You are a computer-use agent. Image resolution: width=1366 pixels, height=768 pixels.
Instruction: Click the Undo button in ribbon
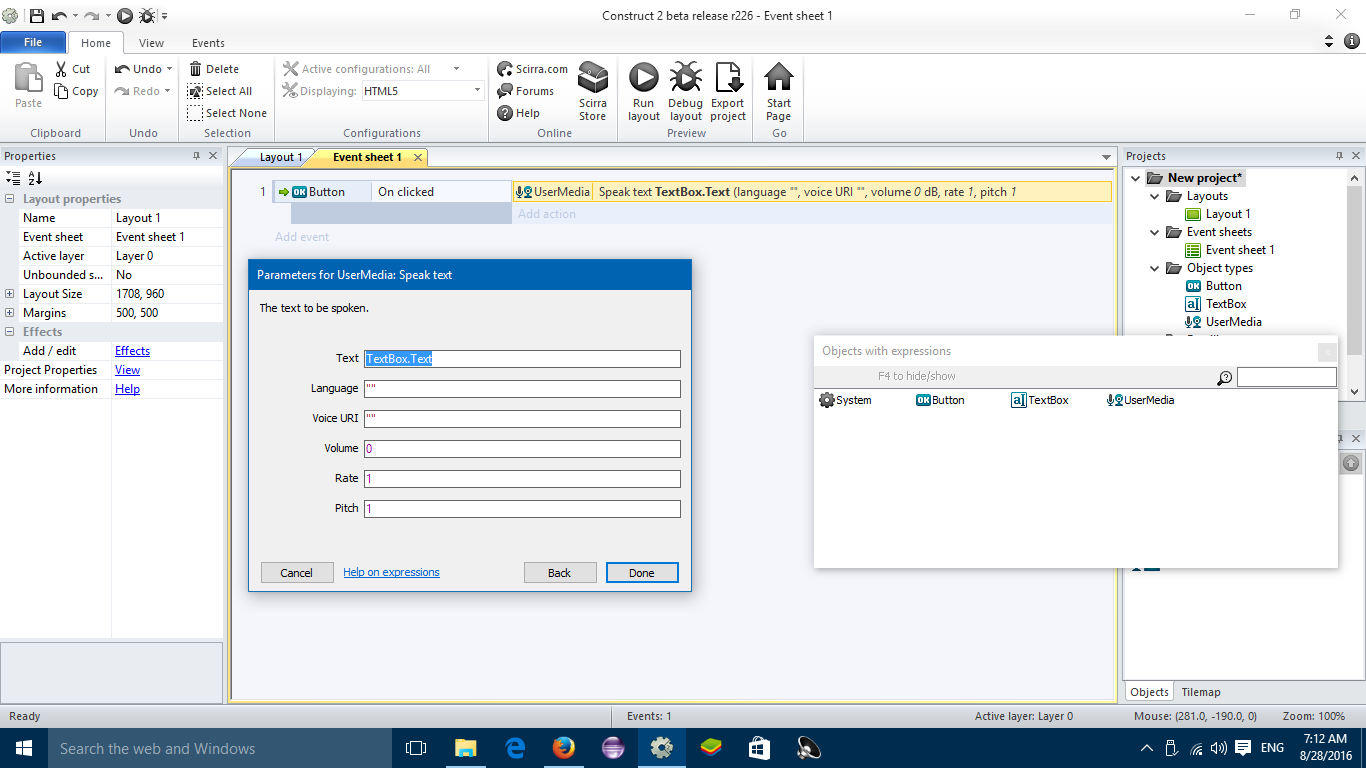pos(138,69)
